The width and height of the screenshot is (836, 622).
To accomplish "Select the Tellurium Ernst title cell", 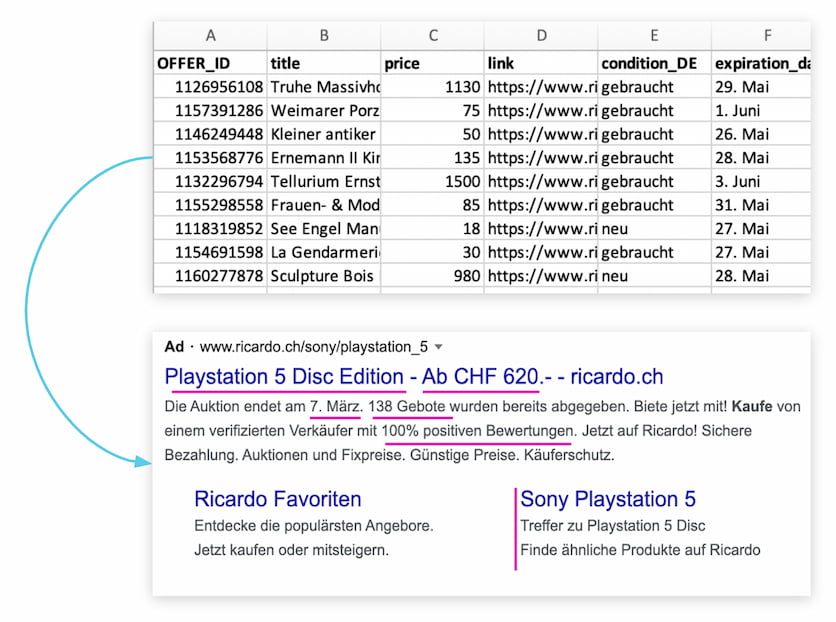I will tap(324, 181).
